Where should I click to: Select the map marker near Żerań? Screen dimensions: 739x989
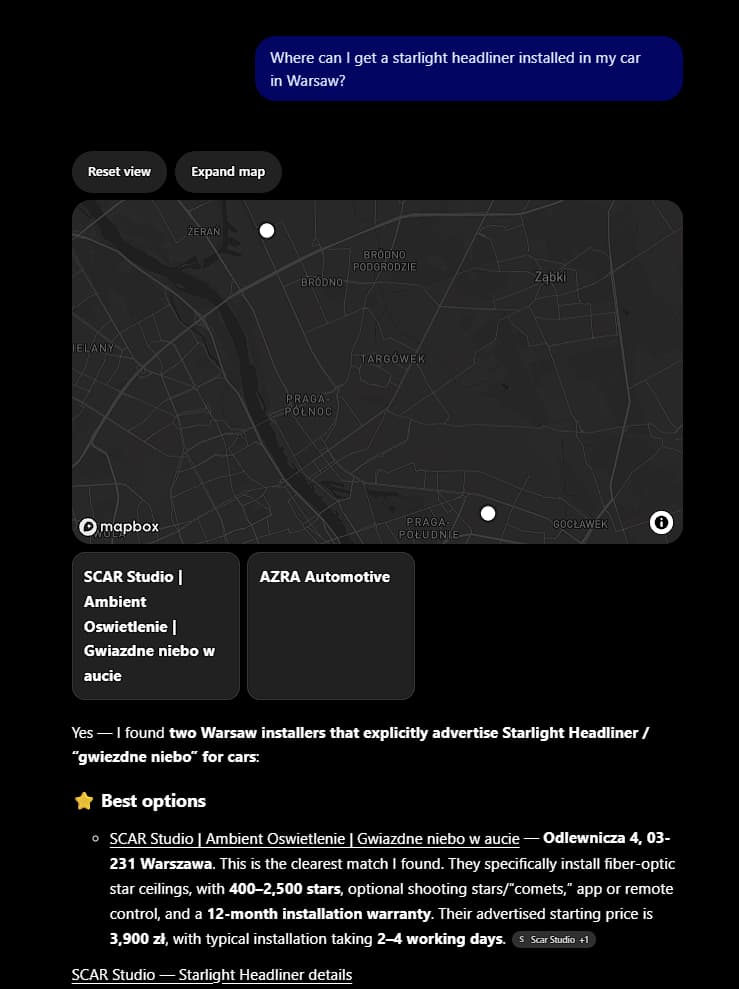[267, 231]
